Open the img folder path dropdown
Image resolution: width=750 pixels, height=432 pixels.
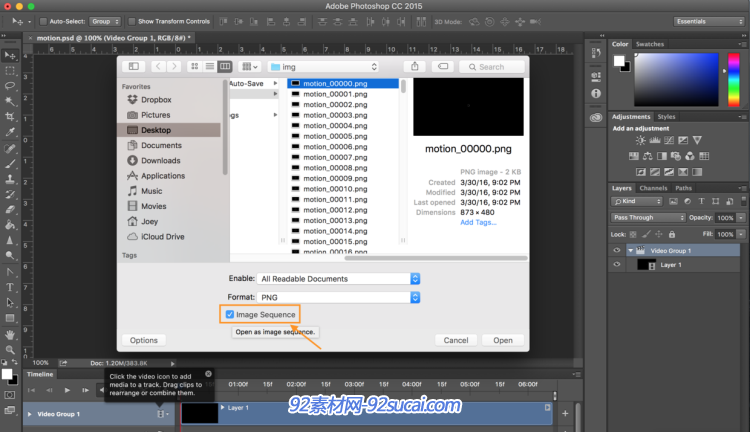(324, 67)
